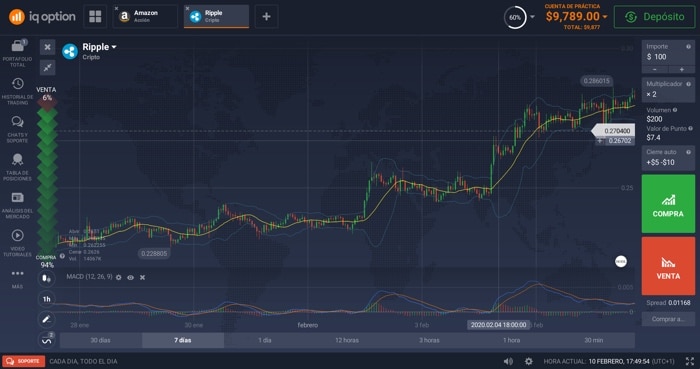The height and width of the screenshot is (369, 700).
Task: Click the round scroll-to-latest chart button
Action: tap(621, 261)
